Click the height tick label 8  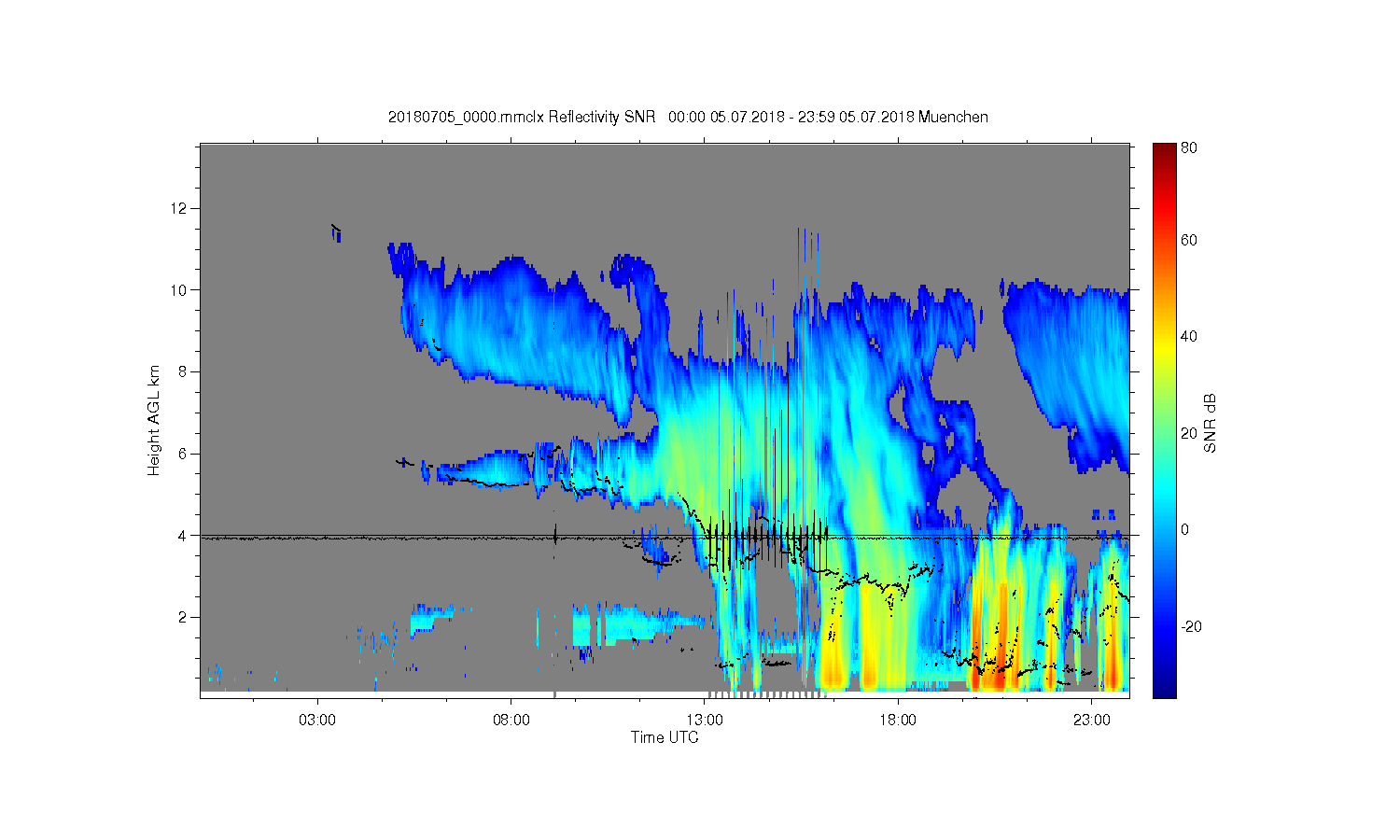[x=184, y=371]
